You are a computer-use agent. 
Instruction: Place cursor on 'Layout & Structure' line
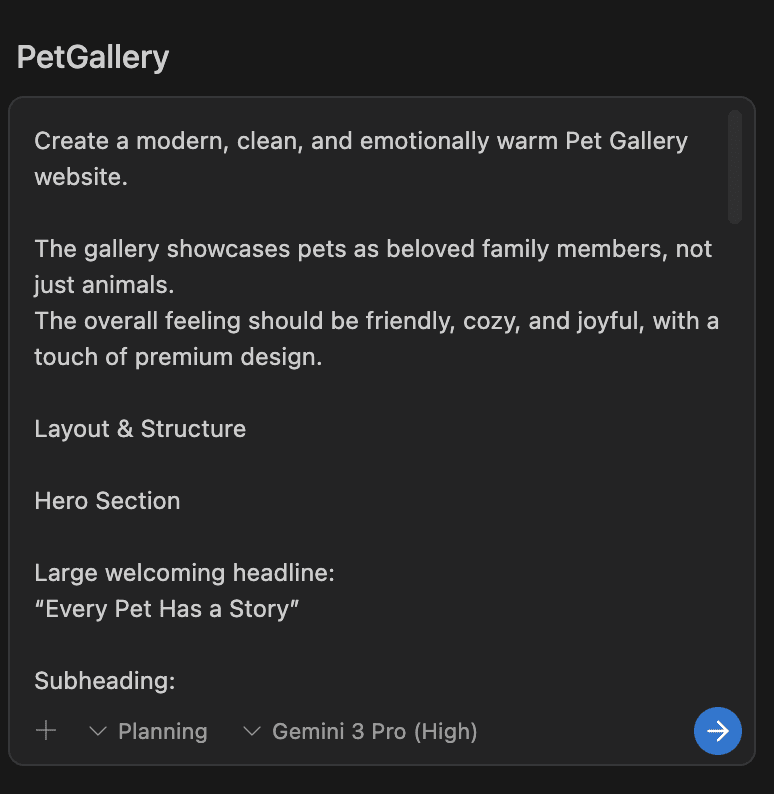click(x=140, y=429)
